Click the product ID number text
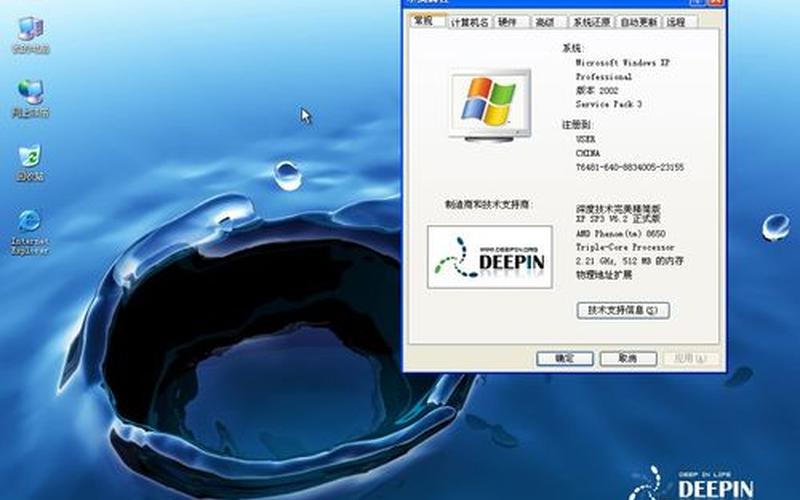The width and height of the screenshot is (800, 500). (630, 167)
